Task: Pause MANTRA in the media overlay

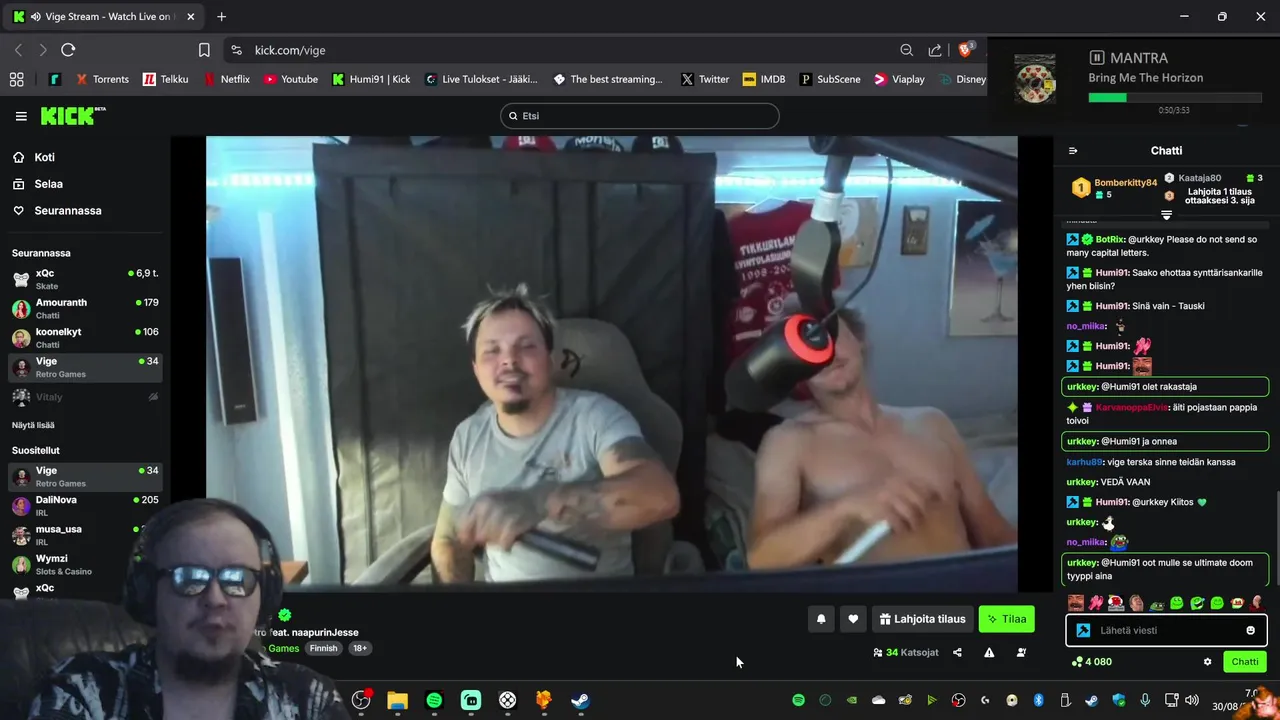Action: (1096, 58)
